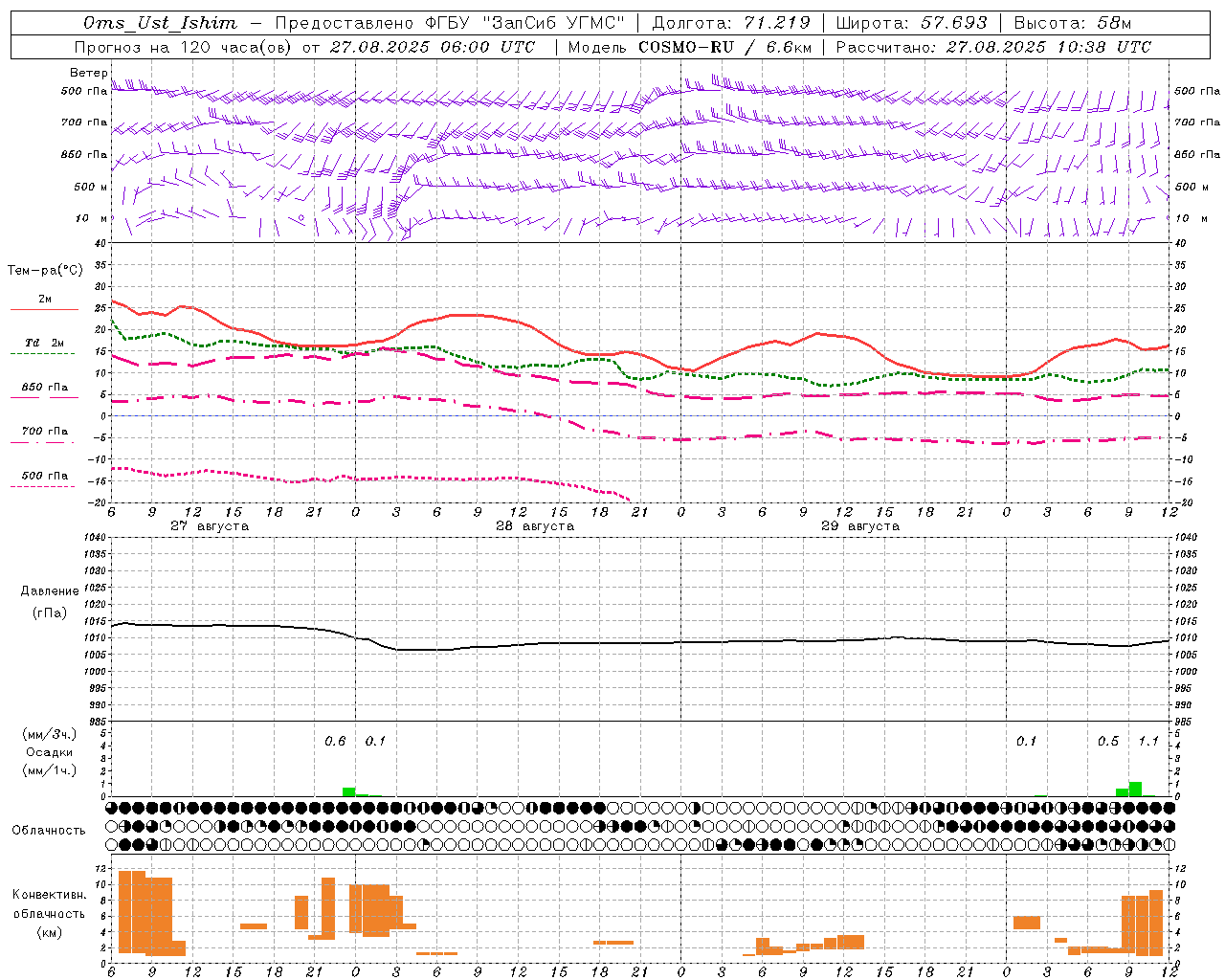Click the 500 м wind level label on the left
1225x980 pixels.
91,188
